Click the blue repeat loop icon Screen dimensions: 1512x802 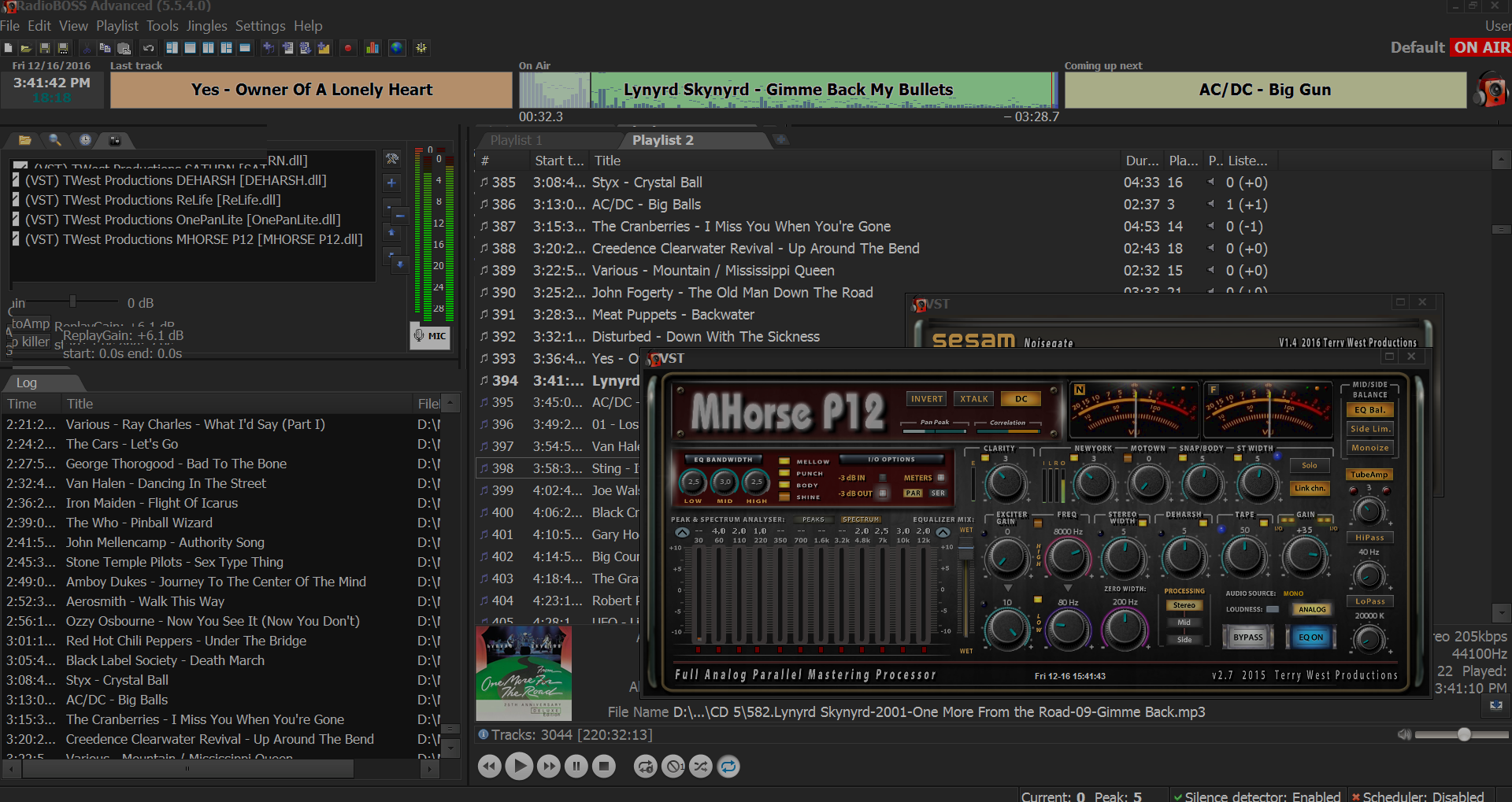[728, 766]
